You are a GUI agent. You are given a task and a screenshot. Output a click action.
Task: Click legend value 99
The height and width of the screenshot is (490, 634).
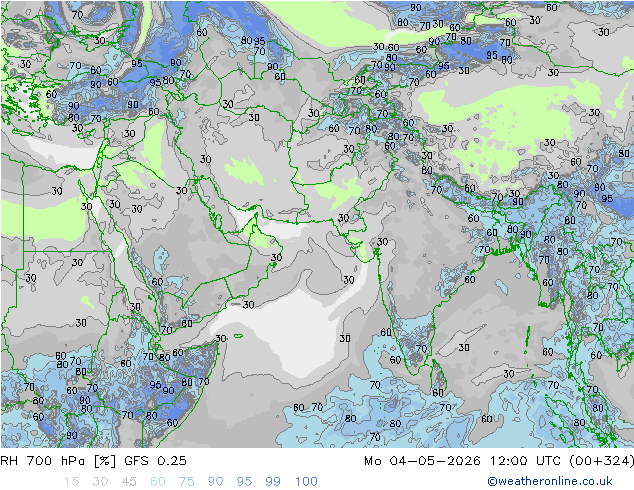[x=273, y=482]
